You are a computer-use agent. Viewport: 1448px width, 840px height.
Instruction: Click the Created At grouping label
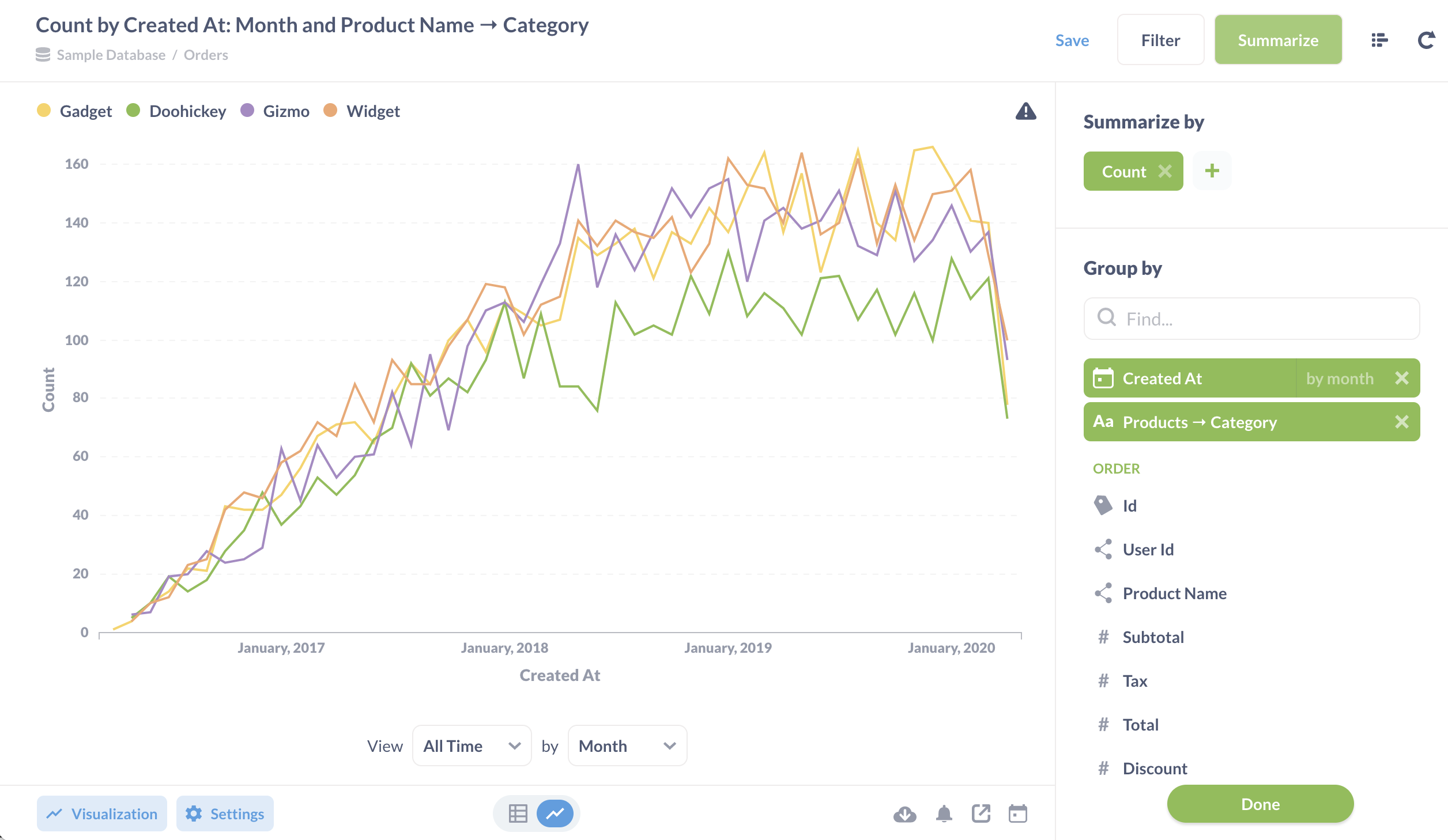(x=1162, y=379)
